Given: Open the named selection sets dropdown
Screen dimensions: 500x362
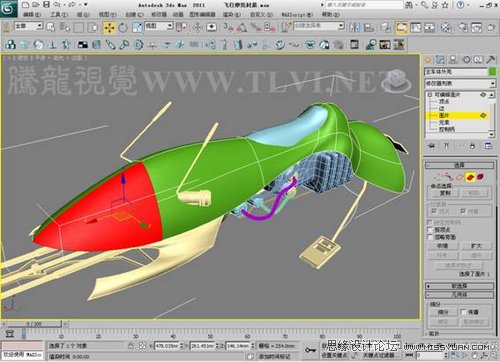Looking at the screenshot, I should [x=318, y=26].
